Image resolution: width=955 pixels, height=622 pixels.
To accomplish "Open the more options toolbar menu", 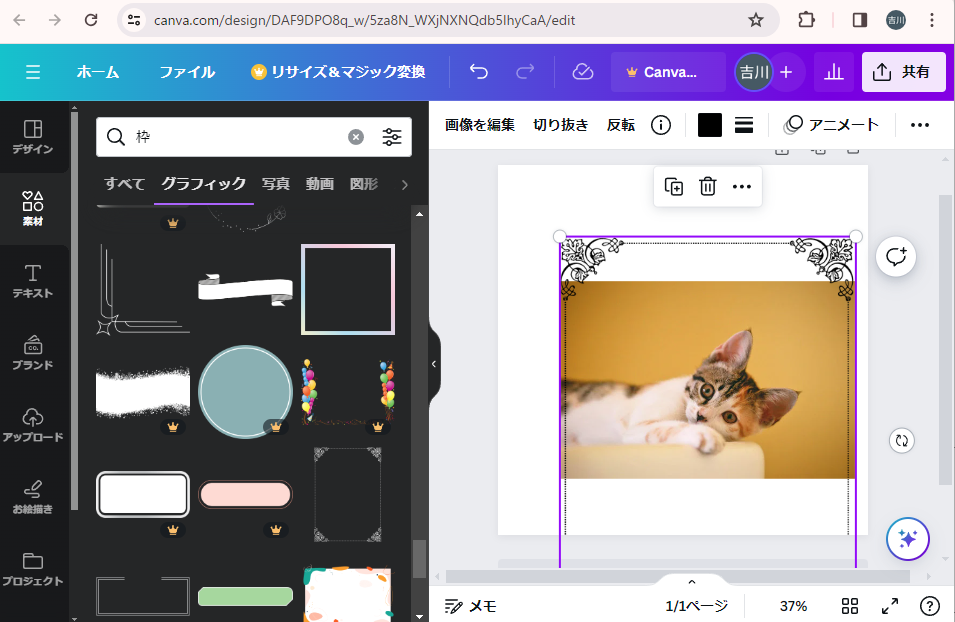I will tap(920, 125).
